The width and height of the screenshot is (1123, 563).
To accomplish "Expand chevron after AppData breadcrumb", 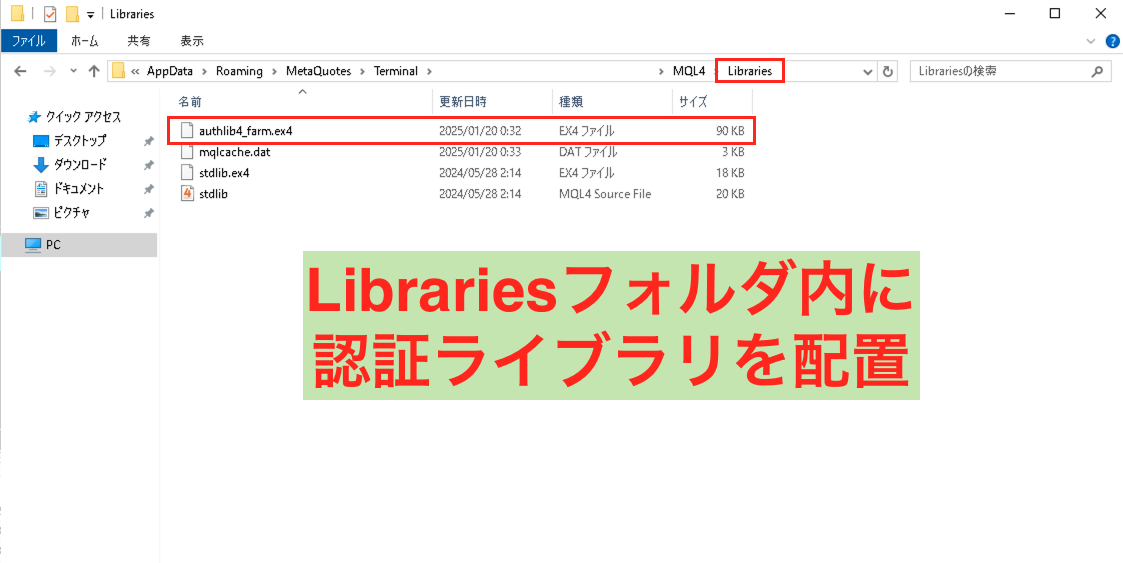I will coord(205,71).
